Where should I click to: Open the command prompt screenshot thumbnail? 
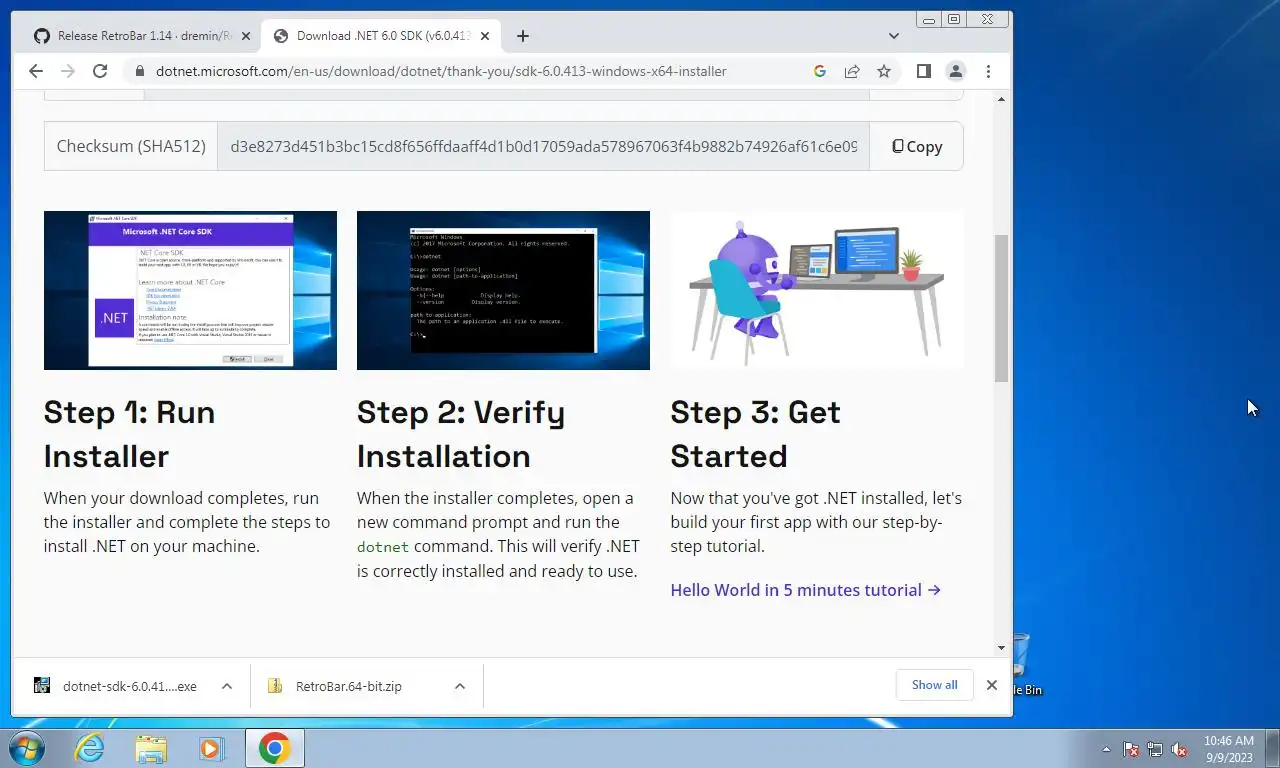[x=503, y=290]
